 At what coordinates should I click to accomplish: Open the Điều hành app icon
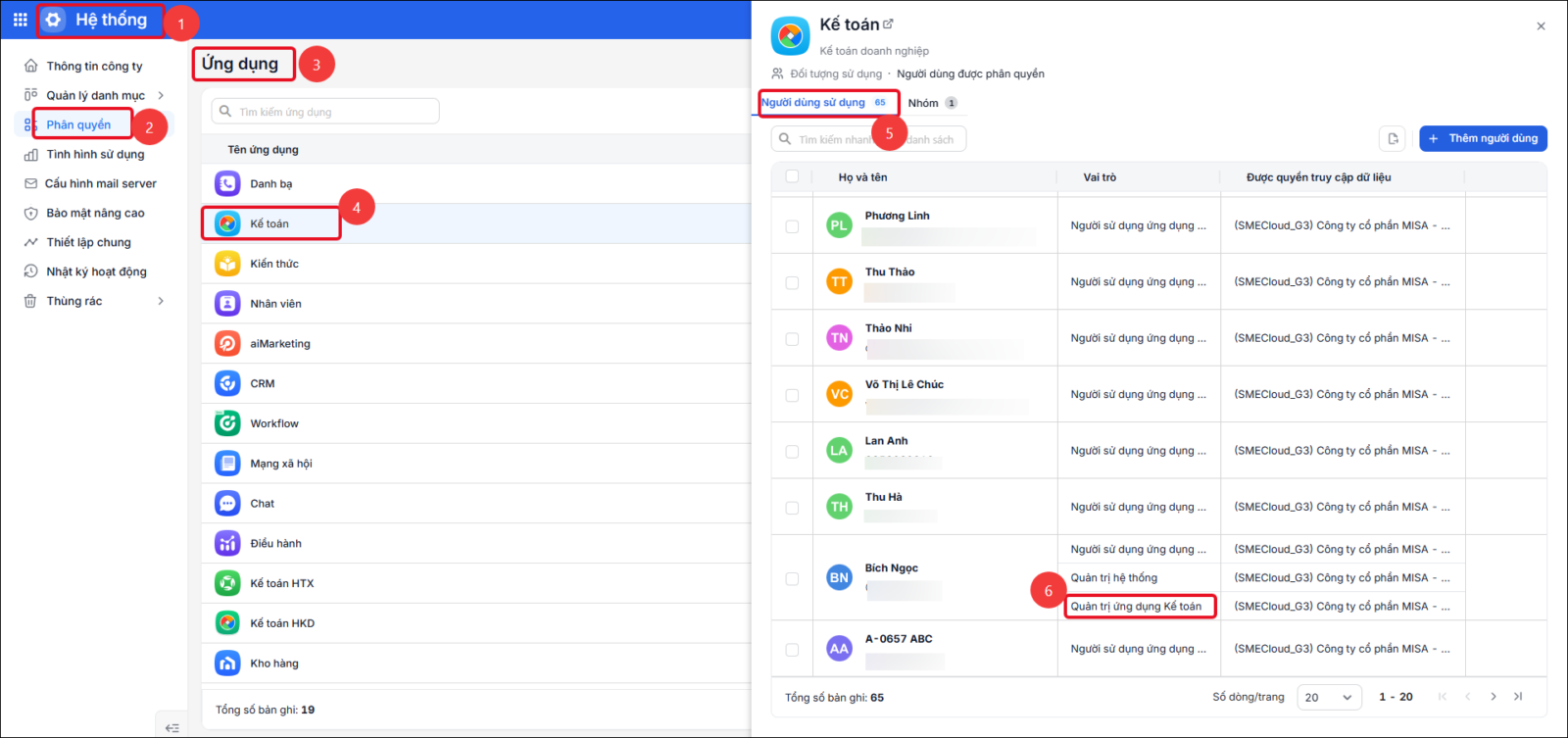coord(227,543)
